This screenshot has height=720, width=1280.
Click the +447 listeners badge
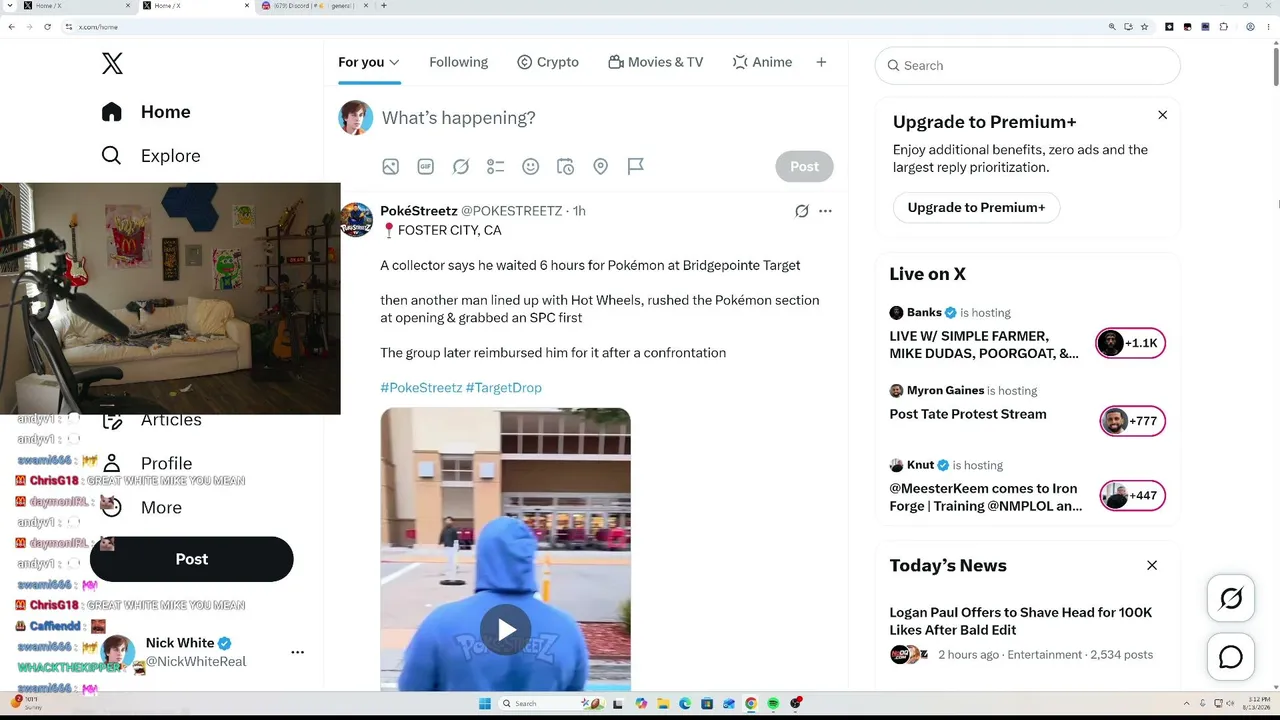click(x=1133, y=496)
